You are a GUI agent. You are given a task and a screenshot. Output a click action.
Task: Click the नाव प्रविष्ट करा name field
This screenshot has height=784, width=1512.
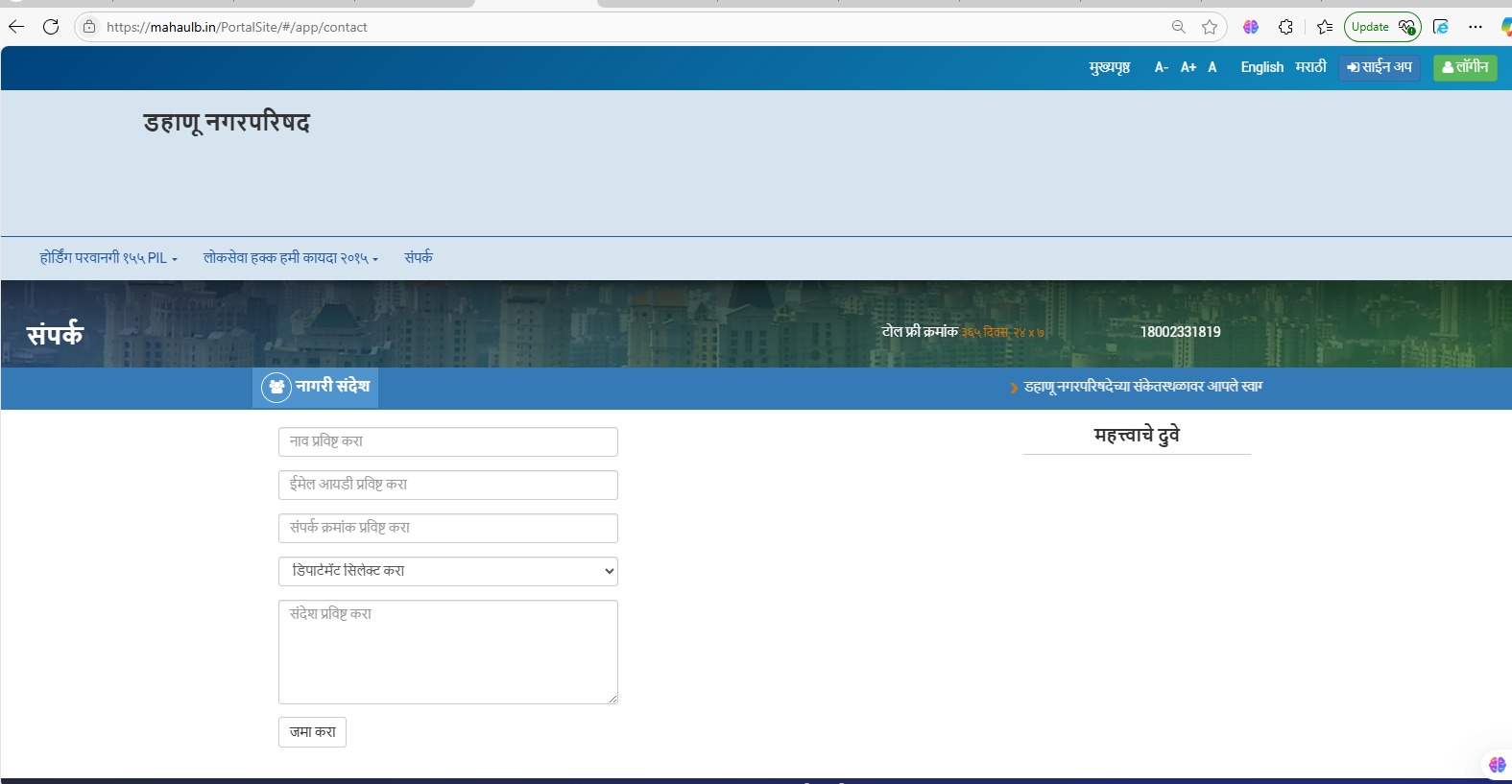tap(448, 441)
